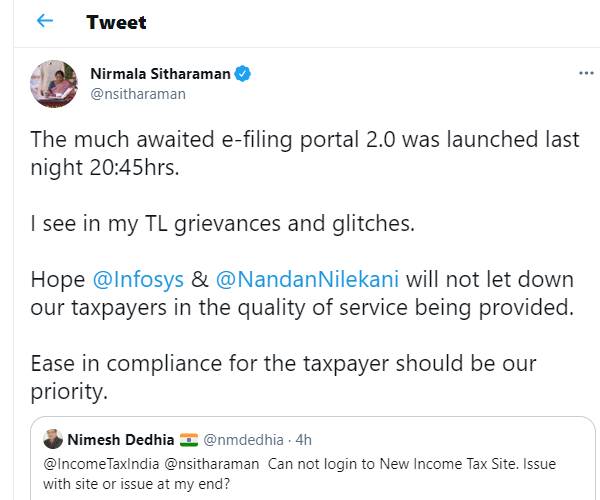Open the more options ellipsis menu

click(587, 74)
